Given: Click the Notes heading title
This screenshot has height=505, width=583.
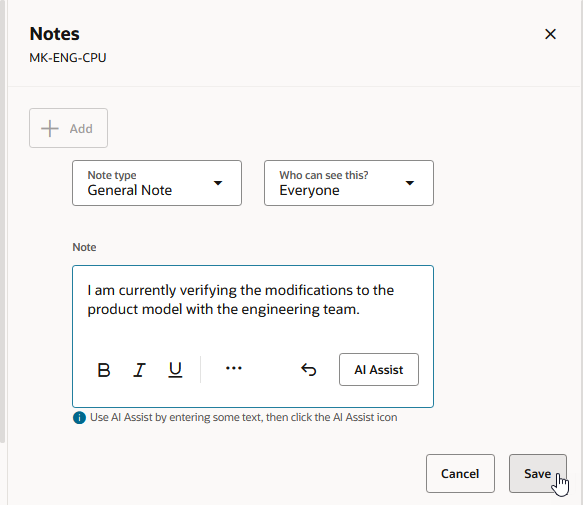Looking at the screenshot, I should tap(55, 34).
